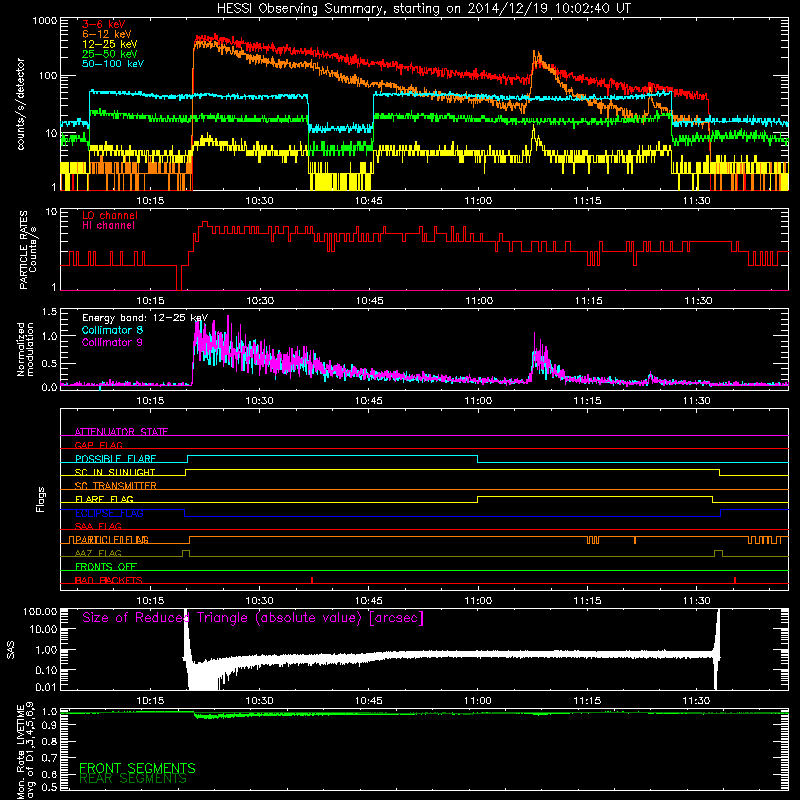Click the SC TRANSMITTER flag label
This screenshot has width=800, height=800.
coord(116,486)
